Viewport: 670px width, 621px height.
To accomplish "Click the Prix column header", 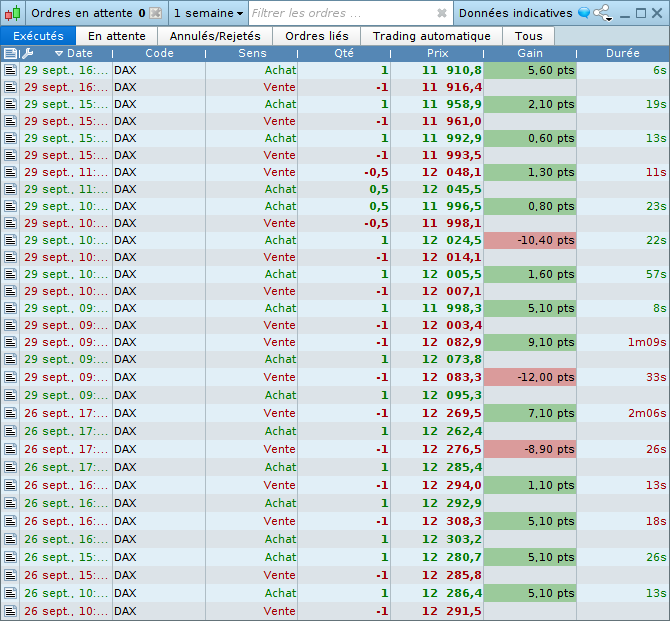I will pyautogui.click(x=437, y=53).
